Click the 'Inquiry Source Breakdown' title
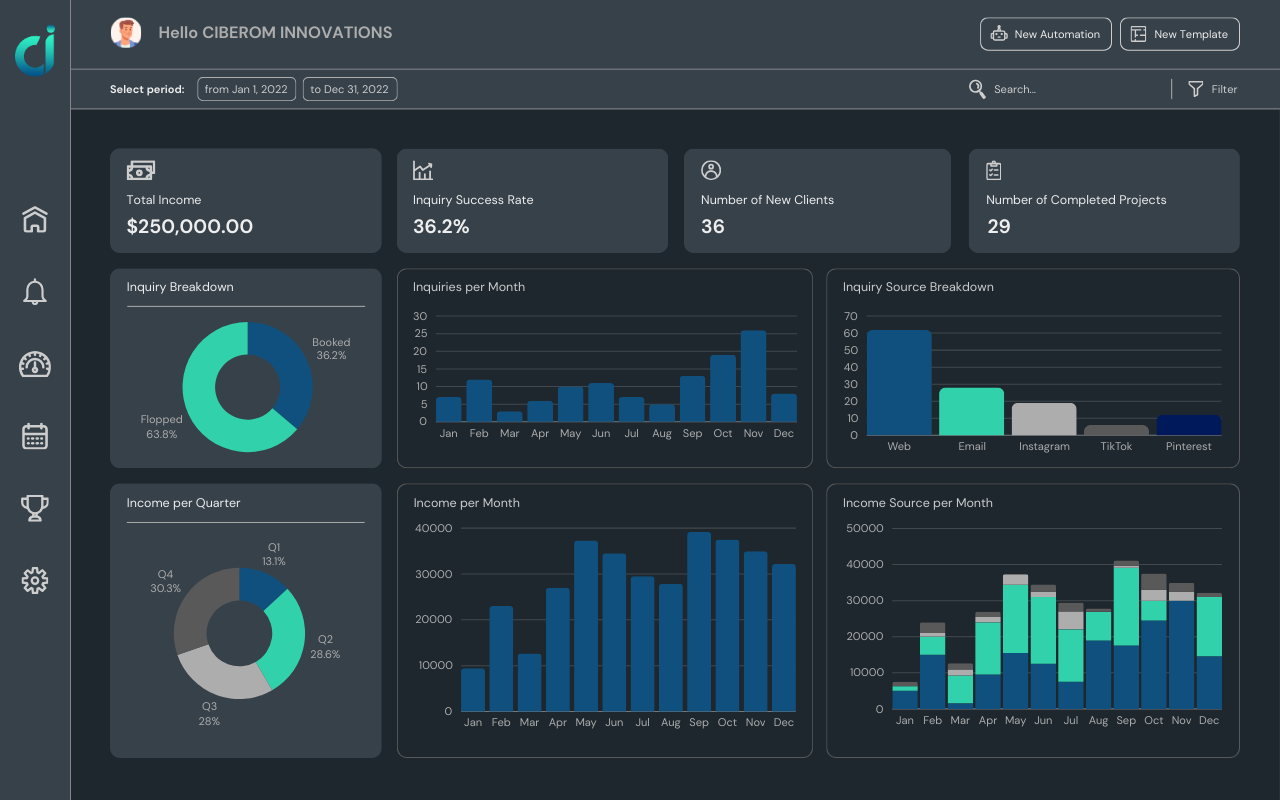Viewport: 1280px width, 800px height. click(x=918, y=287)
